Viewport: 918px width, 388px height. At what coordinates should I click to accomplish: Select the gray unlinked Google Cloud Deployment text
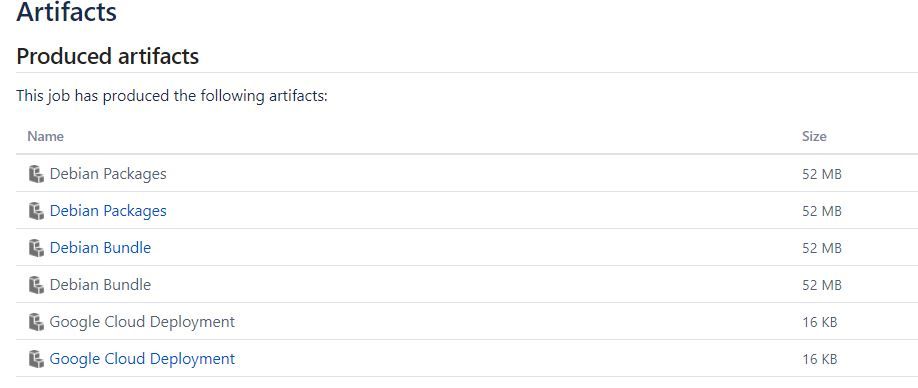point(142,322)
